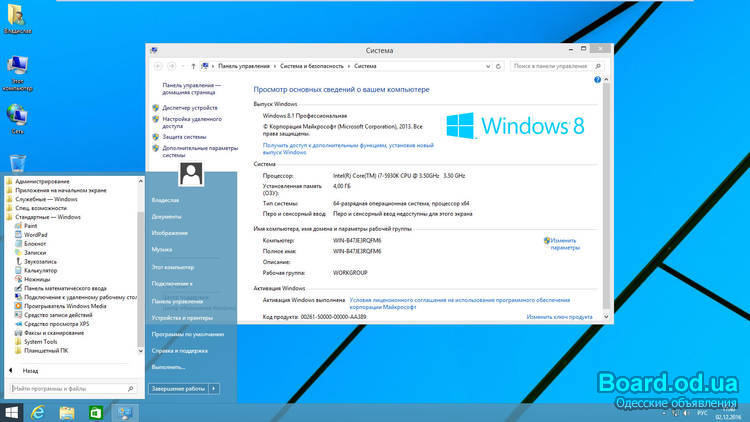This screenshot has width=750, height=422.
Task: Open Документы from start menu right pane
Action: tap(166, 217)
